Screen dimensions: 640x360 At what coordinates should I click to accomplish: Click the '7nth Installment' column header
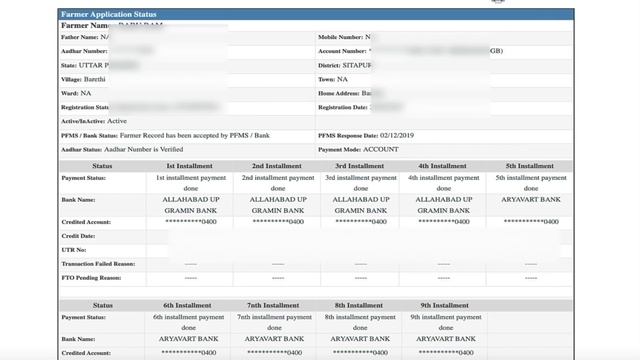tap(273, 305)
